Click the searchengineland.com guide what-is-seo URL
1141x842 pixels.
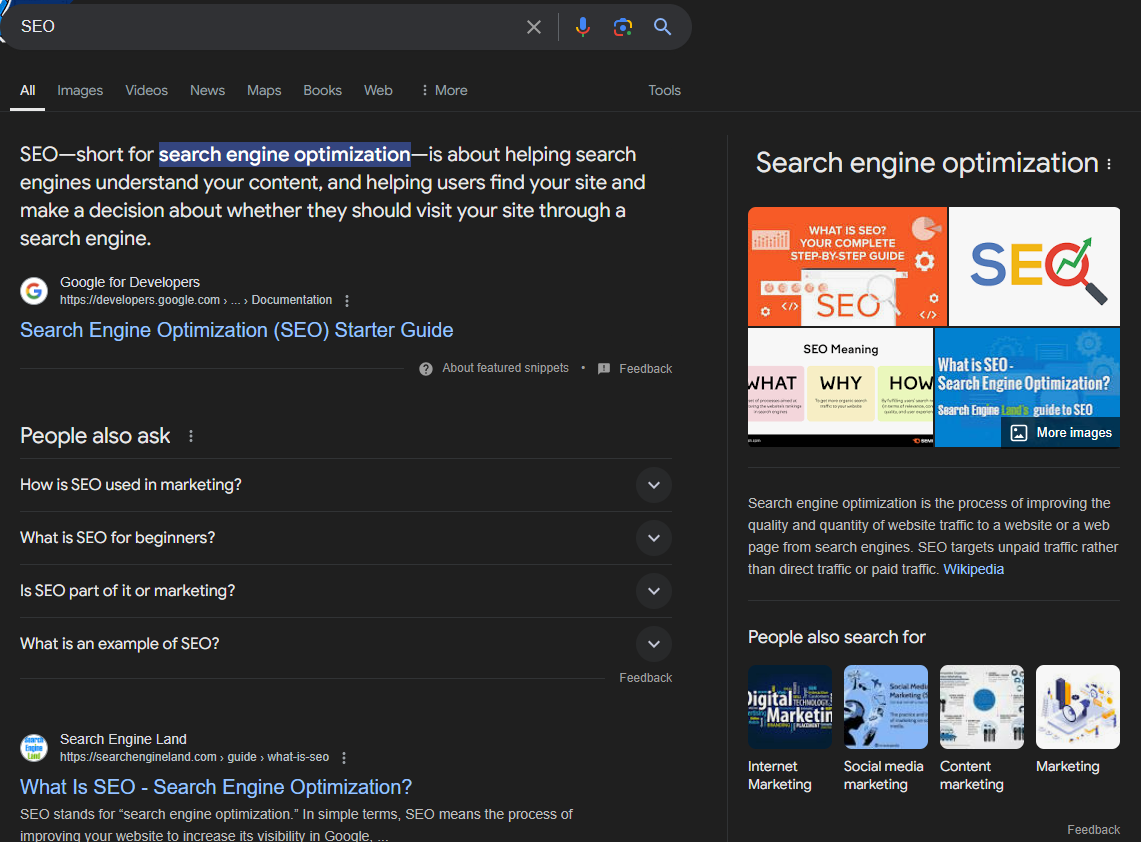click(x=194, y=757)
